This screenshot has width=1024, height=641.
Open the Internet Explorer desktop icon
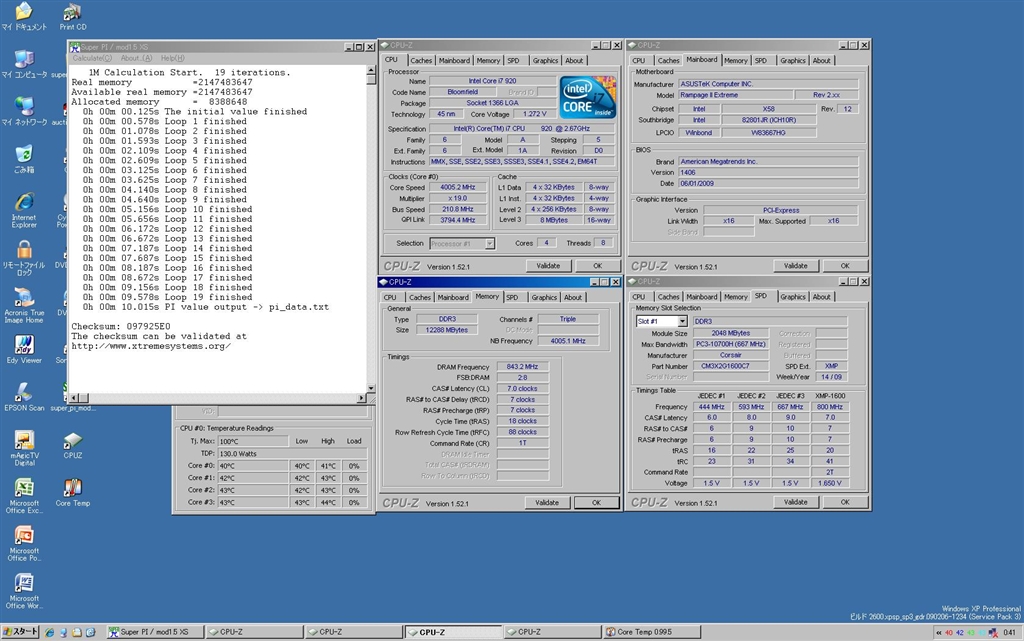point(23,203)
